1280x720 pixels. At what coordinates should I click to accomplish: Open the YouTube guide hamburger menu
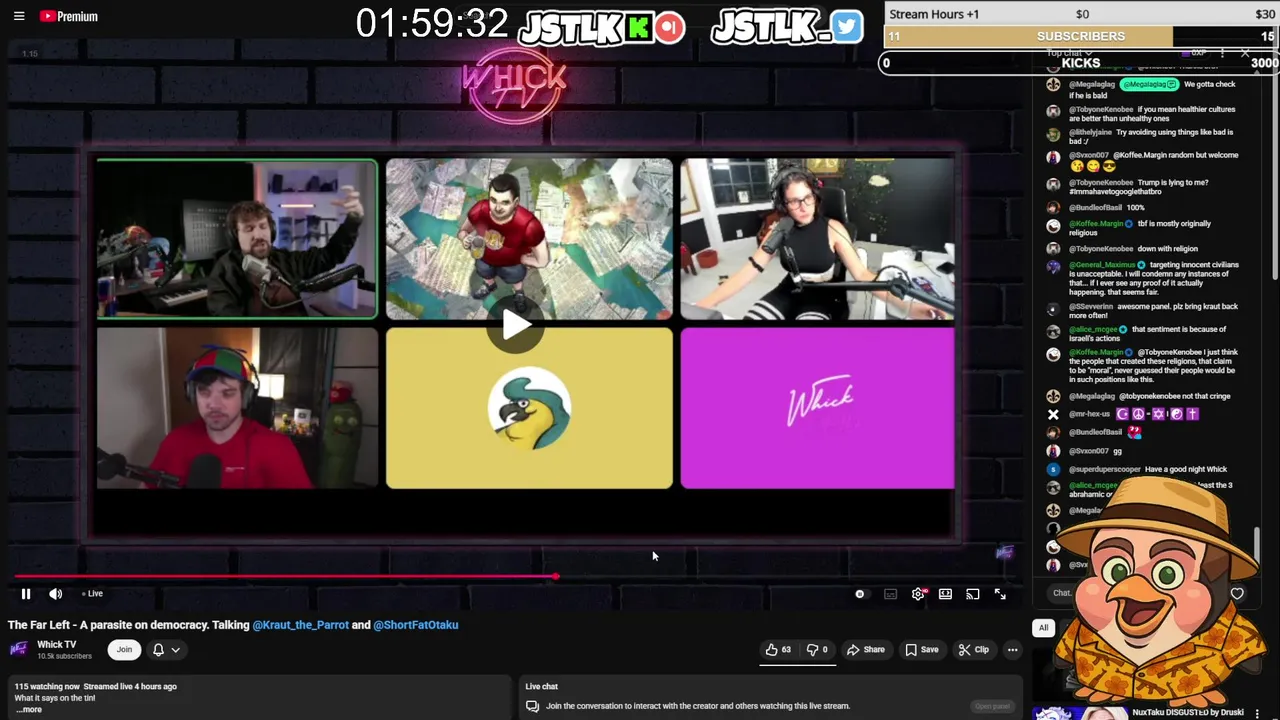(x=19, y=16)
